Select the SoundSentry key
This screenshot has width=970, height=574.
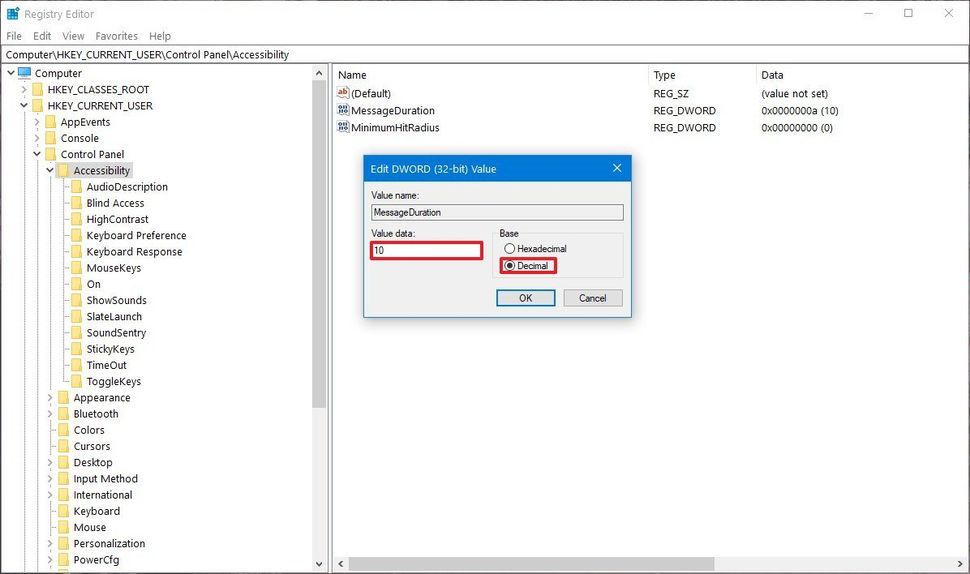pos(116,333)
